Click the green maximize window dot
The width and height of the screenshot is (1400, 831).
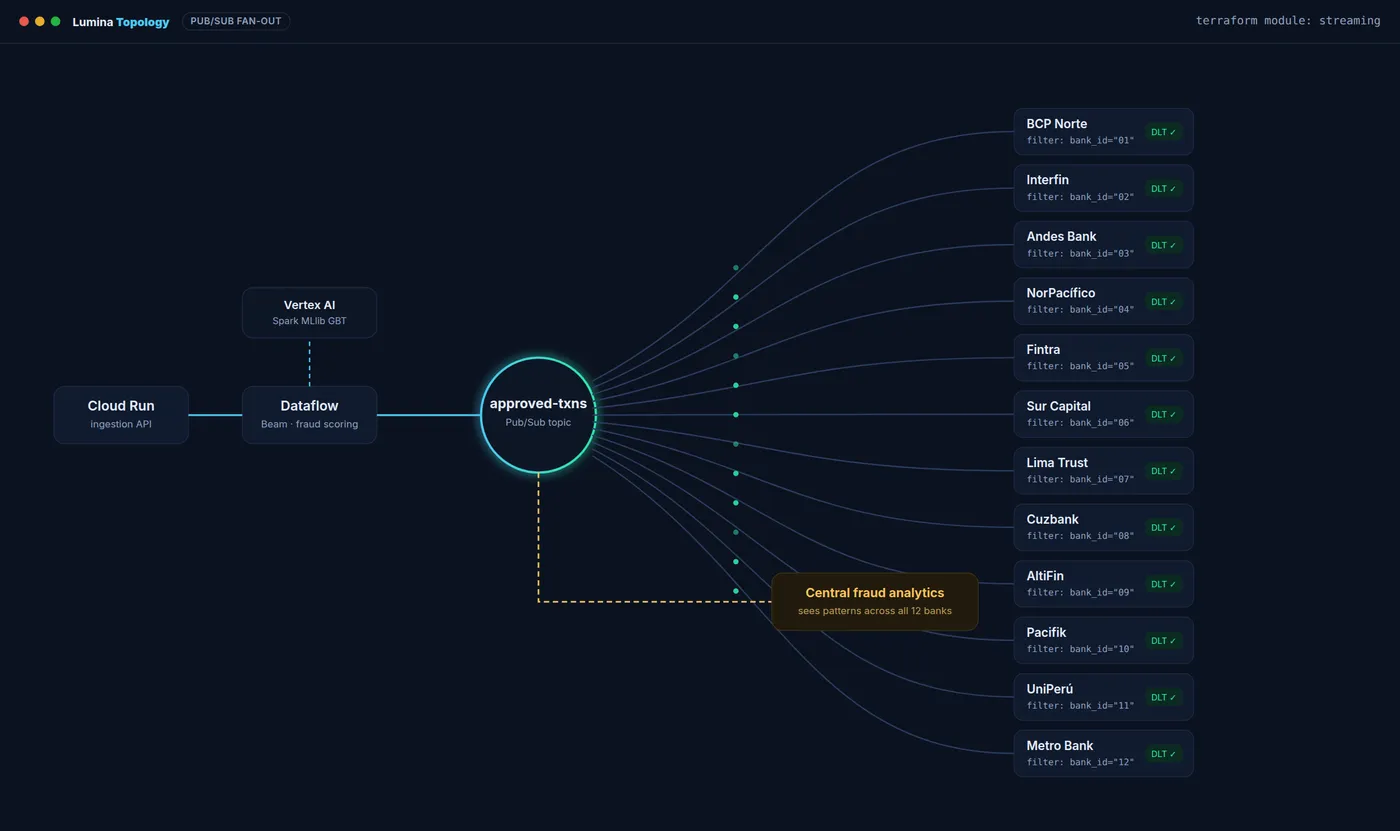55,21
